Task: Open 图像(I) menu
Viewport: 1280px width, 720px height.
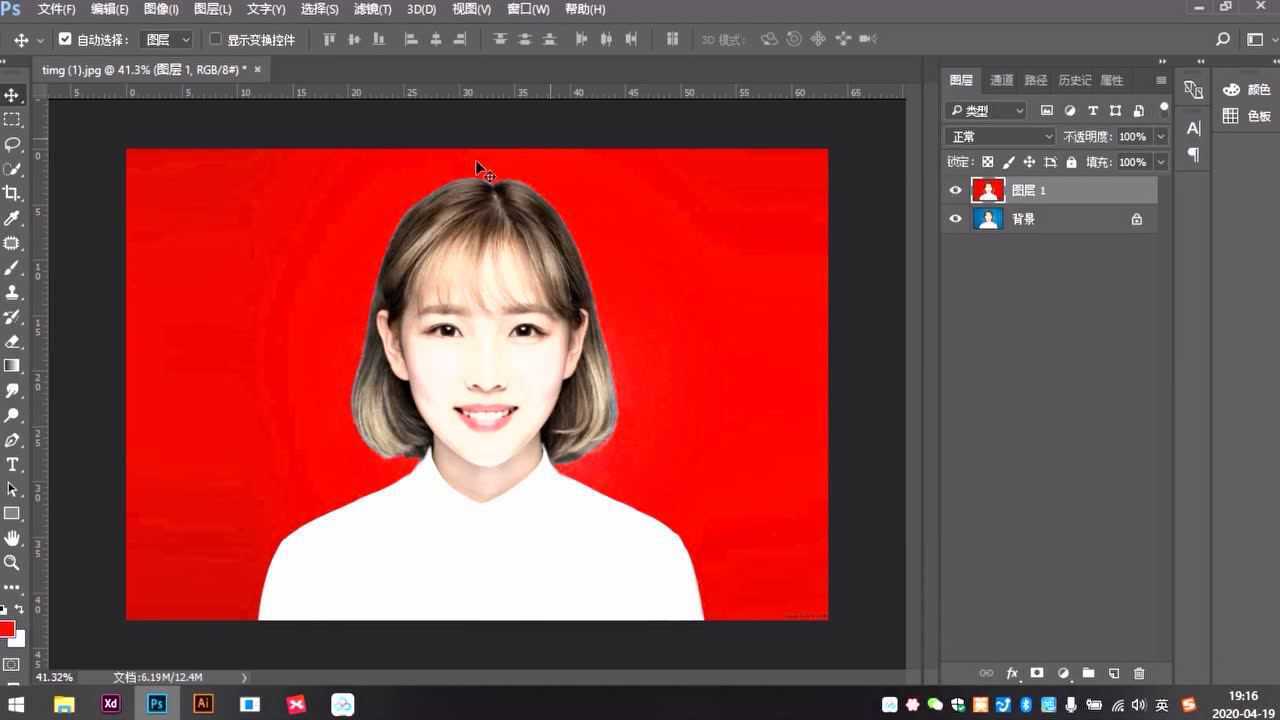Action: coord(161,9)
